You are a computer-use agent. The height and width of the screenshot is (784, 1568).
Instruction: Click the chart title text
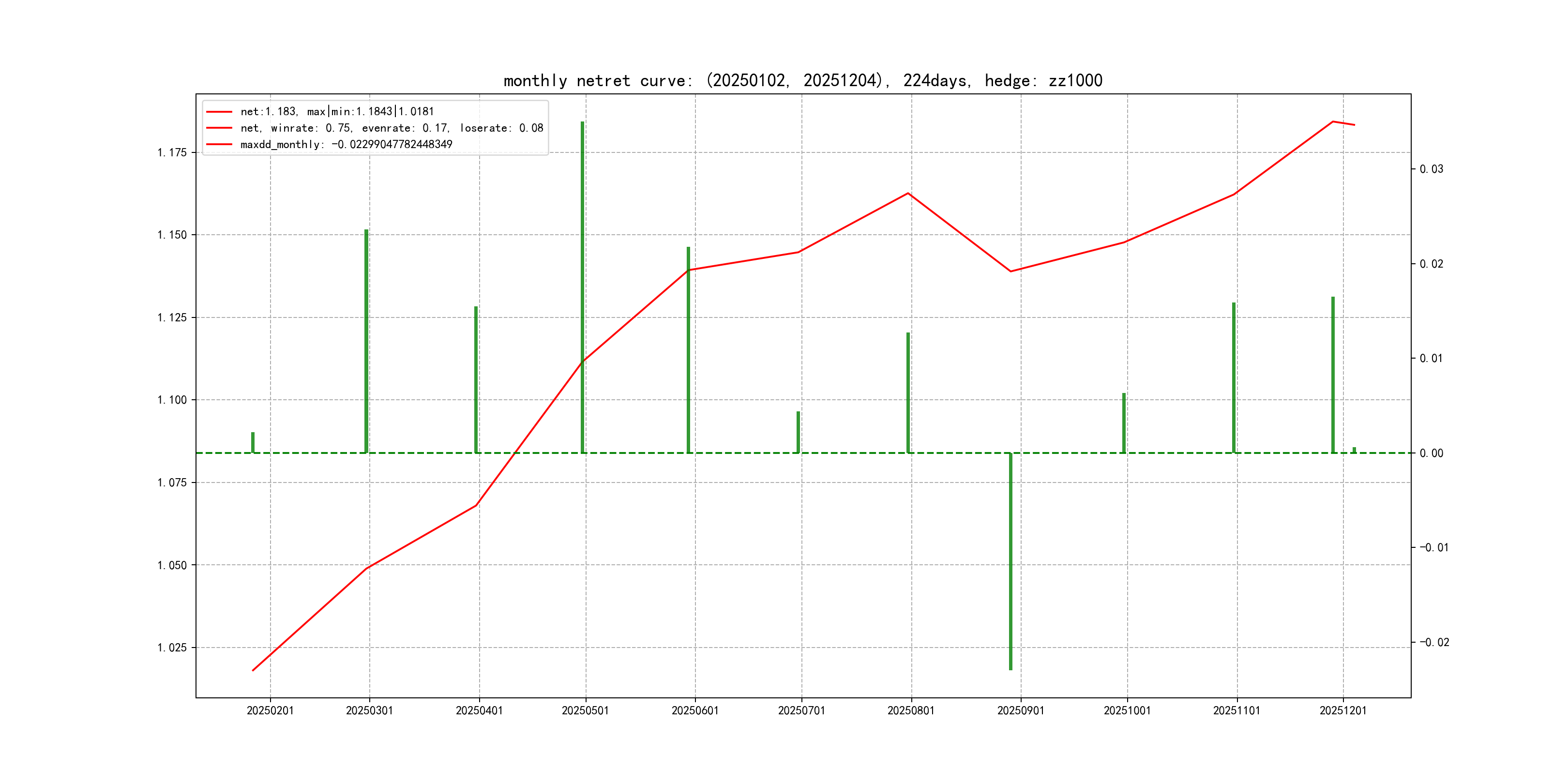[802, 80]
